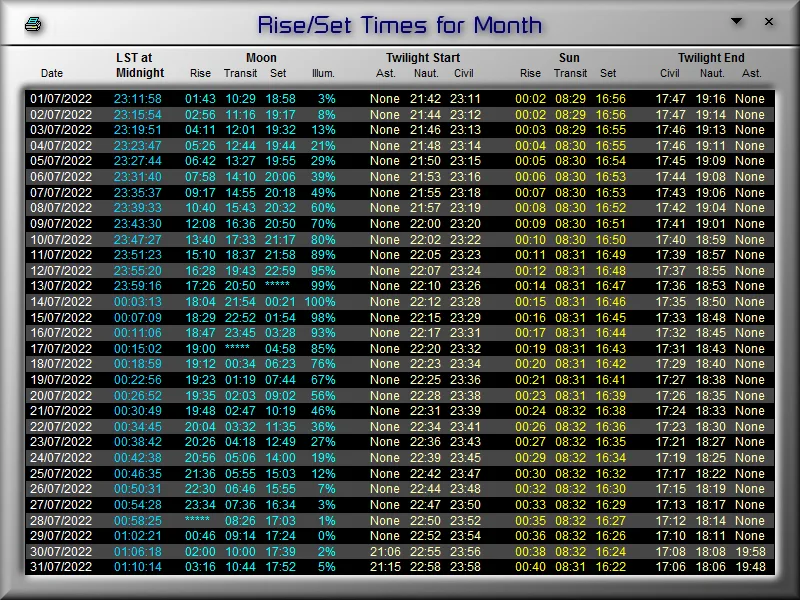Close the Rise/Set Times window
800x600 pixels.
pos(769,21)
